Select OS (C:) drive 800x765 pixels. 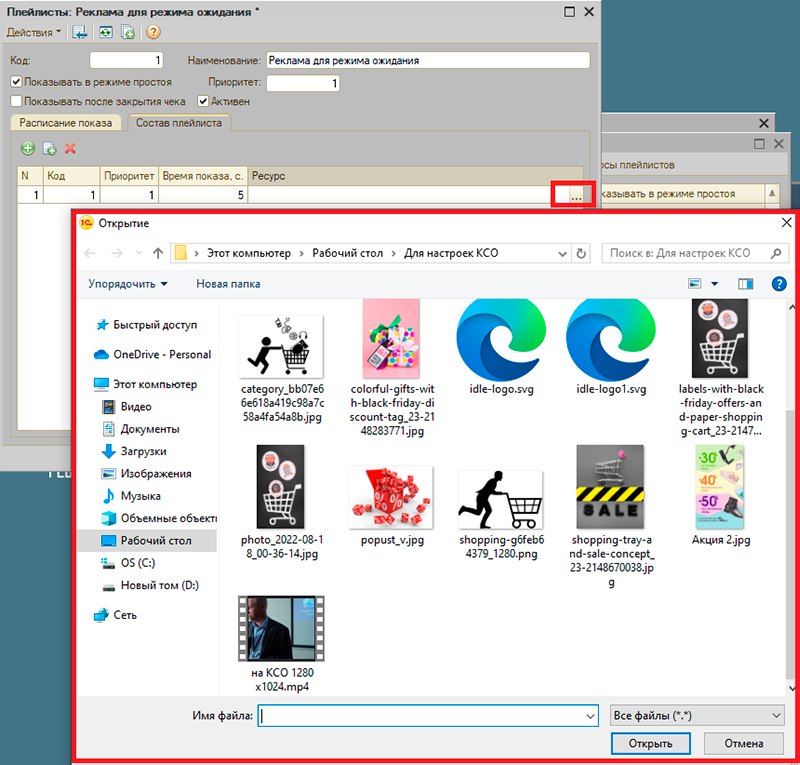pos(129,563)
